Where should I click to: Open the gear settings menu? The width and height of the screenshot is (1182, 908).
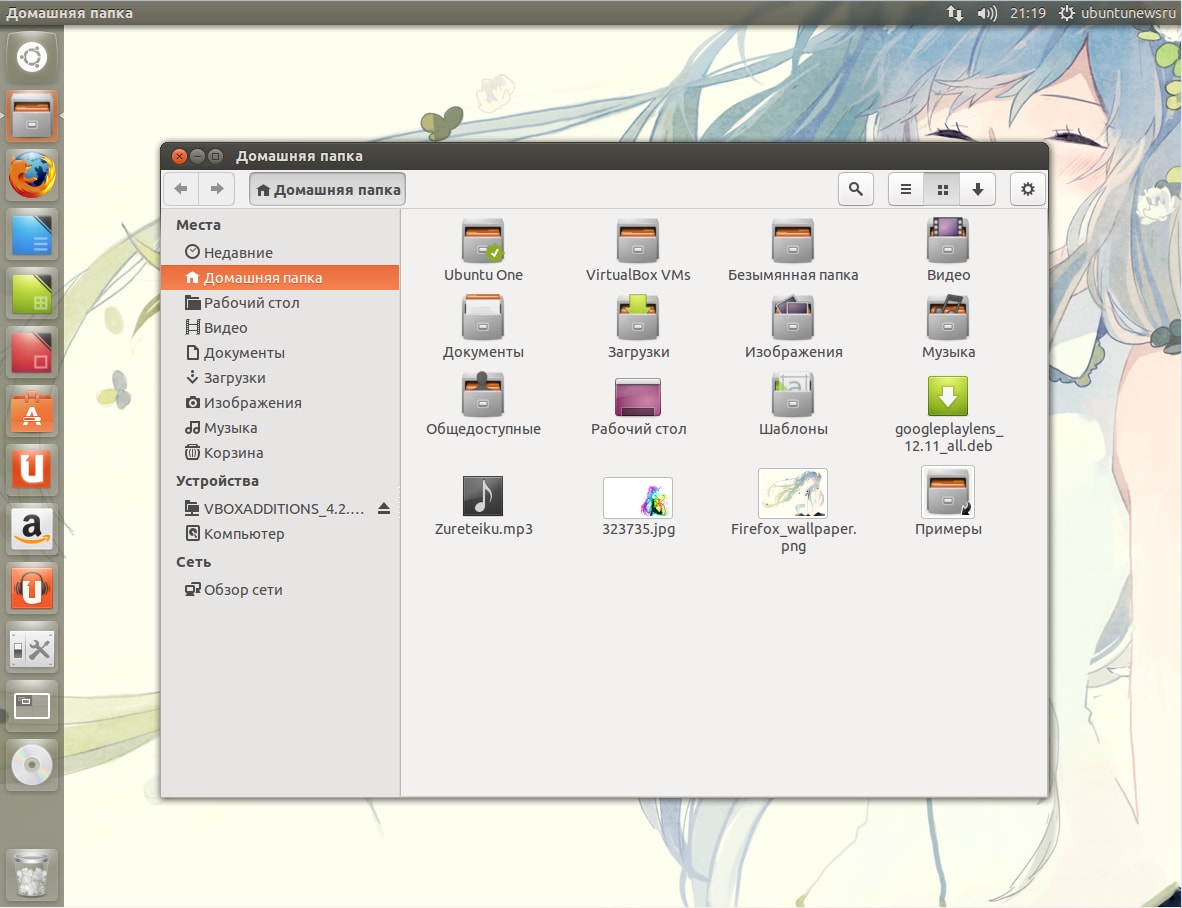click(x=1027, y=189)
